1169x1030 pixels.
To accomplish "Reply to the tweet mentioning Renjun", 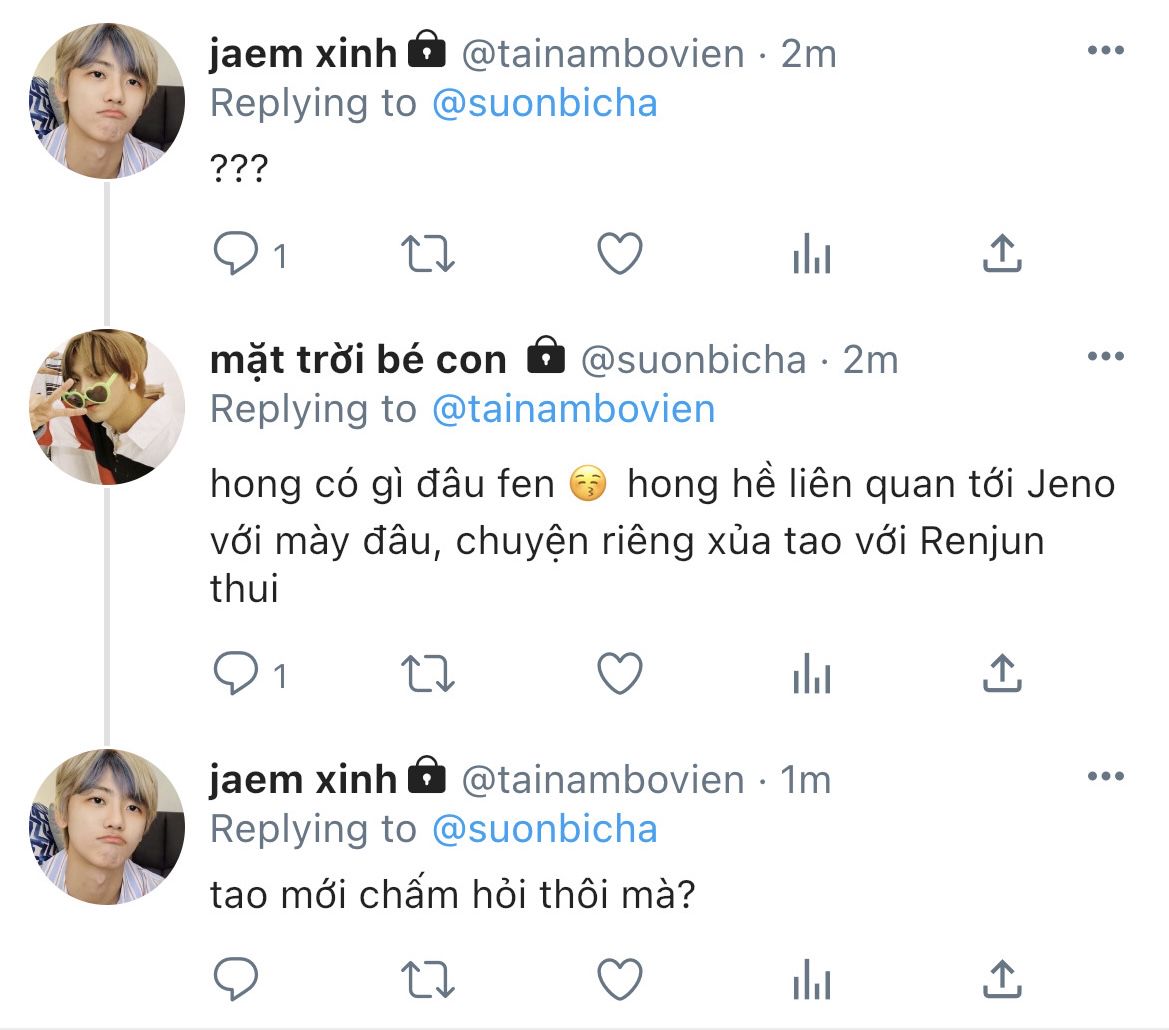I will click(x=237, y=675).
